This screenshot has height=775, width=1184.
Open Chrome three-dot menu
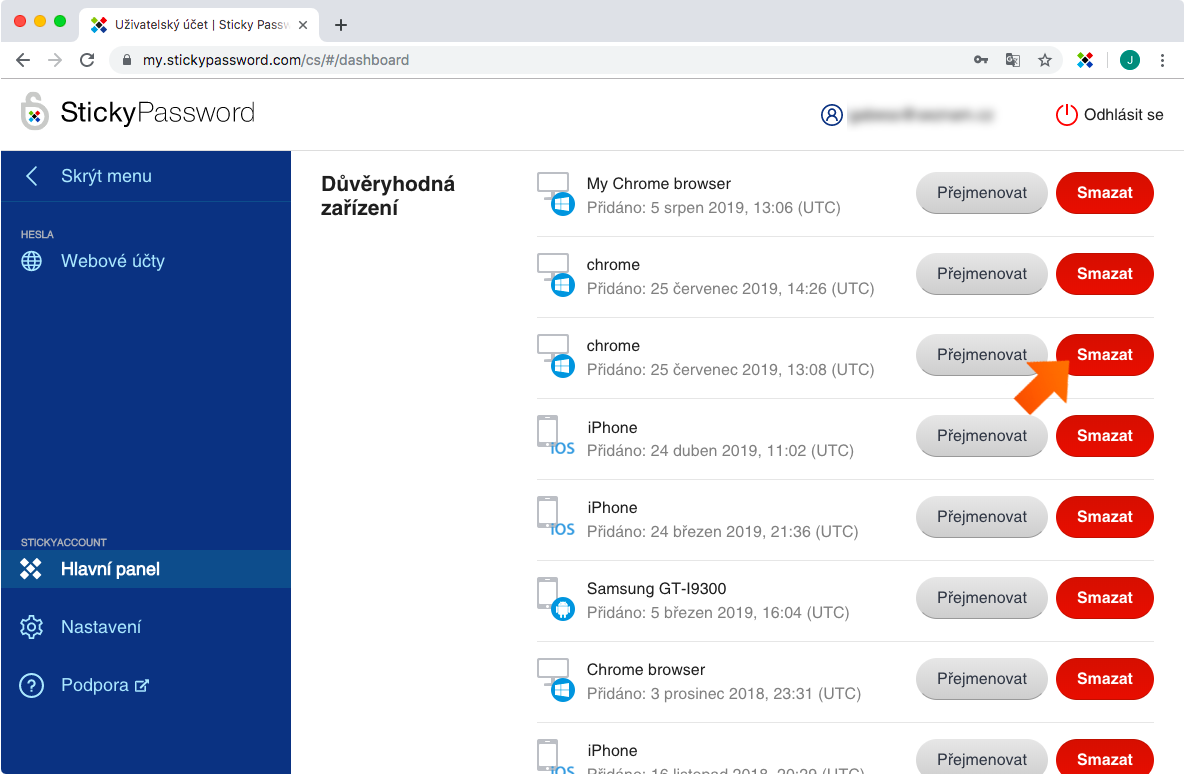(x=1162, y=60)
